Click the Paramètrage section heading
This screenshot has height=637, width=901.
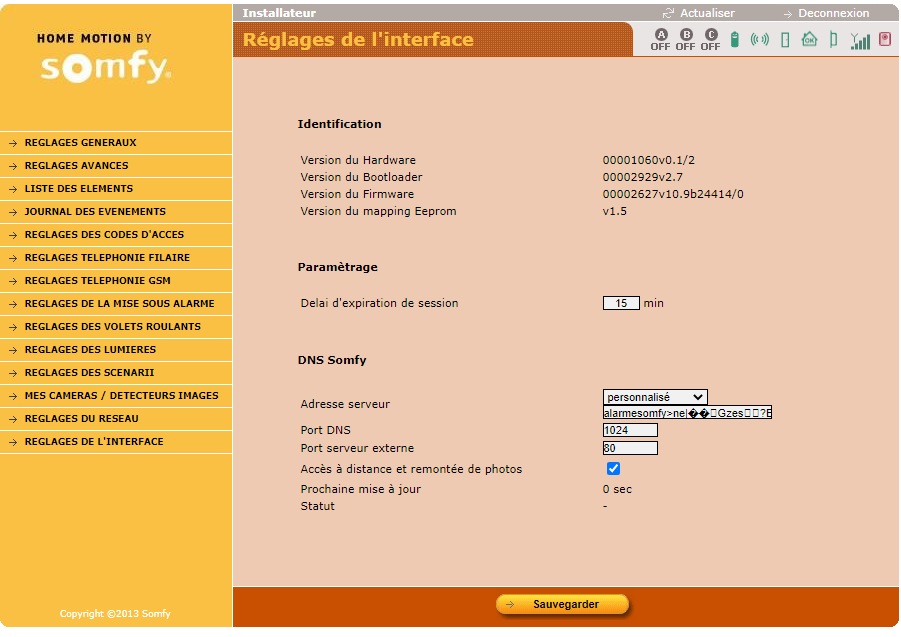(338, 267)
